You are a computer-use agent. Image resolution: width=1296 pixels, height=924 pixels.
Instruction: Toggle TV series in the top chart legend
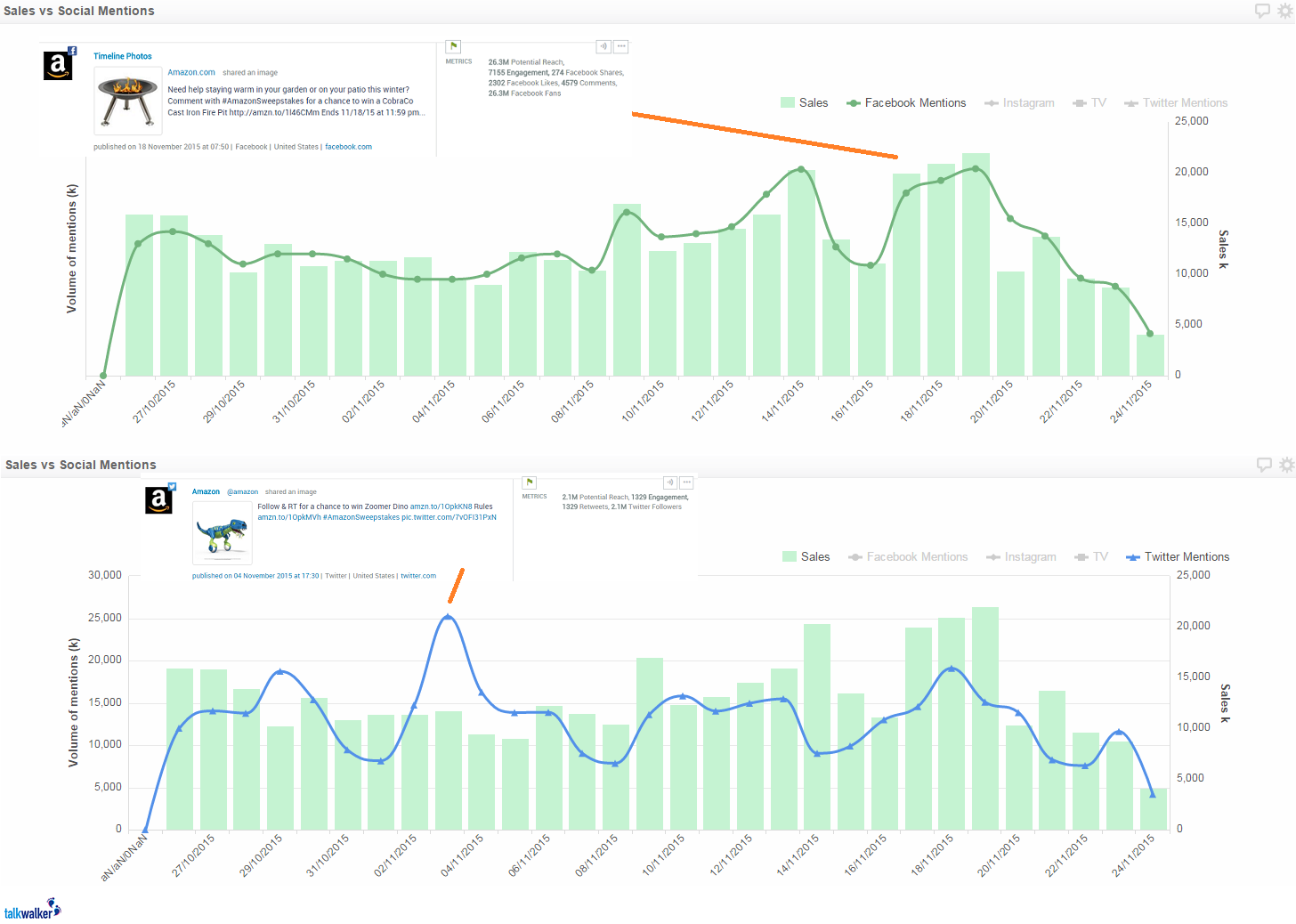(x=1089, y=103)
